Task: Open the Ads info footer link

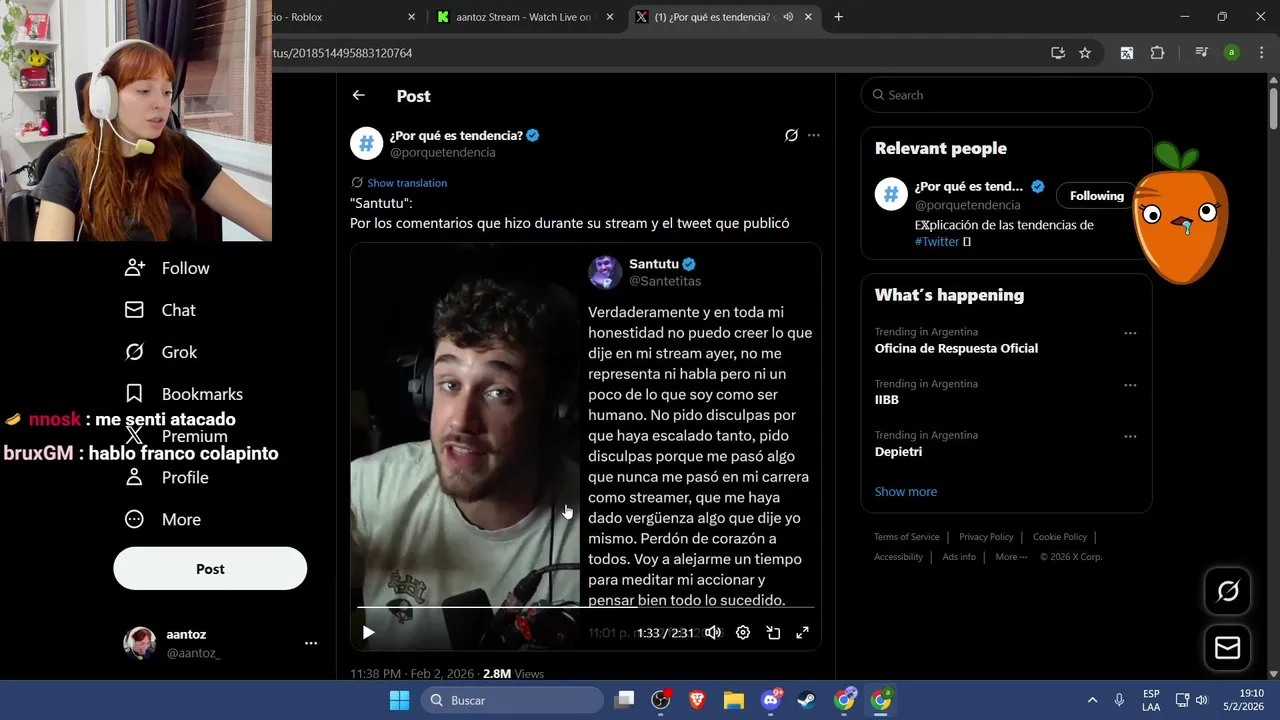Action: pyautogui.click(x=959, y=557)
